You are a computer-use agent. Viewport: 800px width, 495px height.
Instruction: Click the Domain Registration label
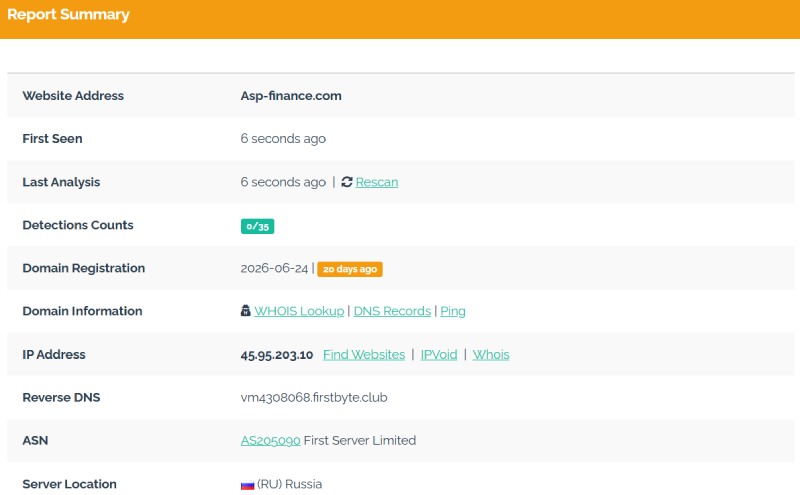[x=84, y=268]
